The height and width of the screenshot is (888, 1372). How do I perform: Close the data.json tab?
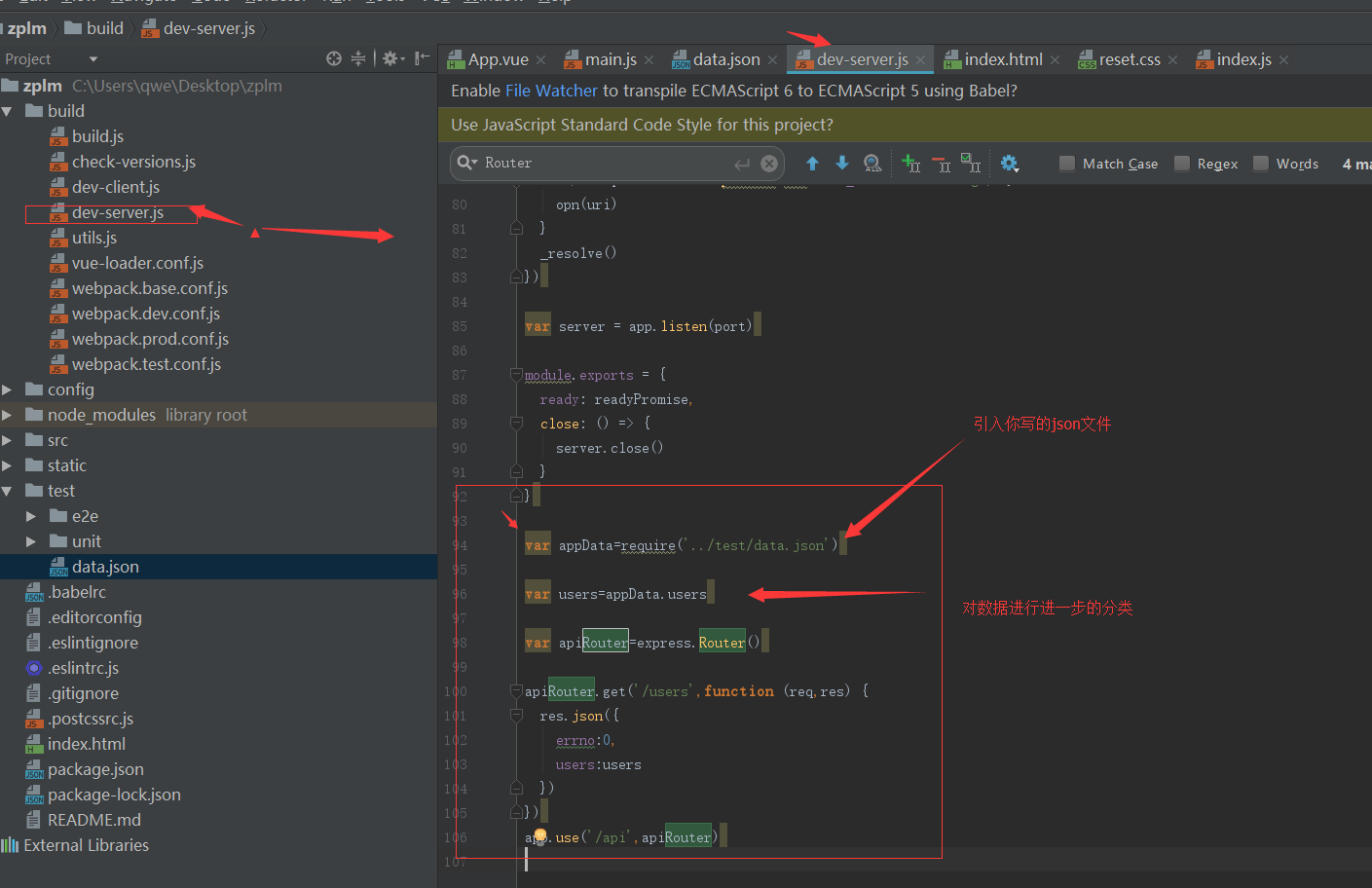pos(772,60)
